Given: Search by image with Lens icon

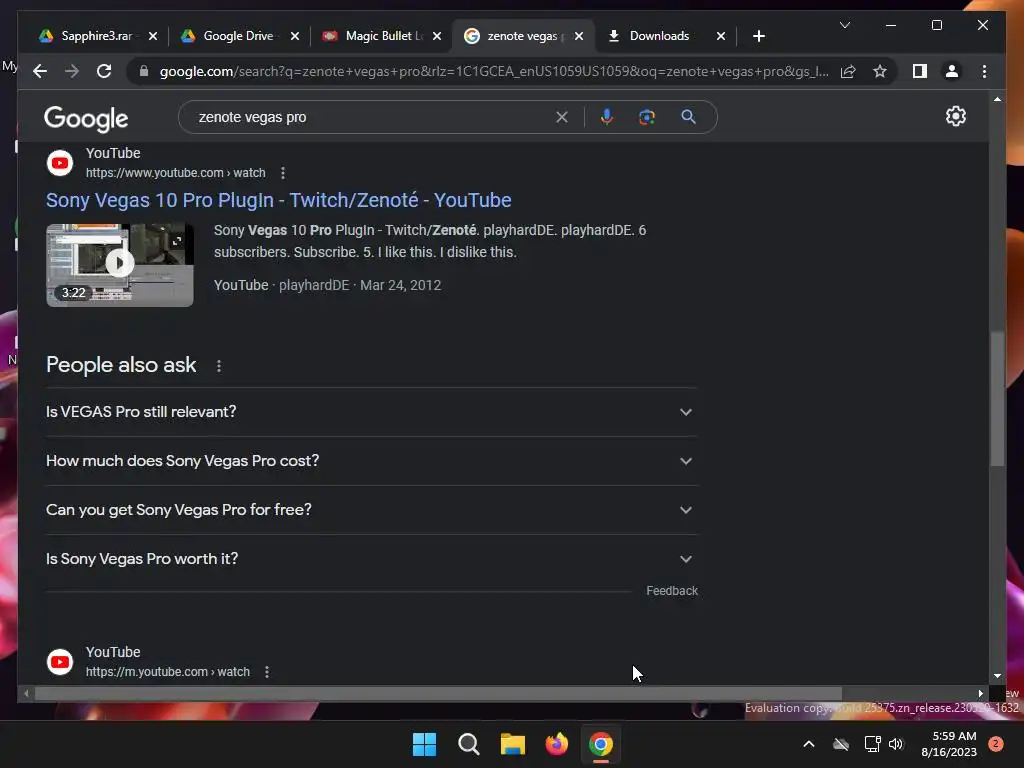Looking at the screenshot, I should click(647, 117).
